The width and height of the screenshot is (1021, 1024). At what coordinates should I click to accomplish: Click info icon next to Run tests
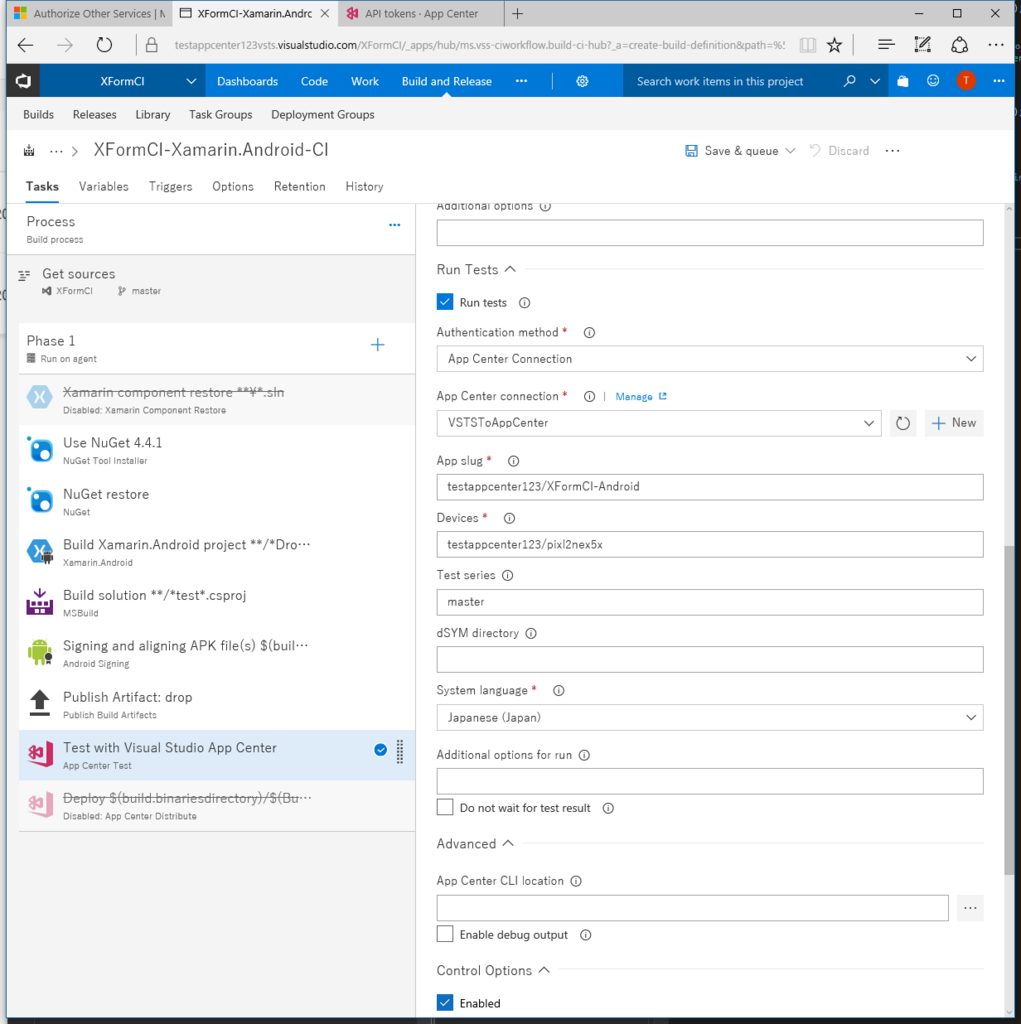(525, 303)
